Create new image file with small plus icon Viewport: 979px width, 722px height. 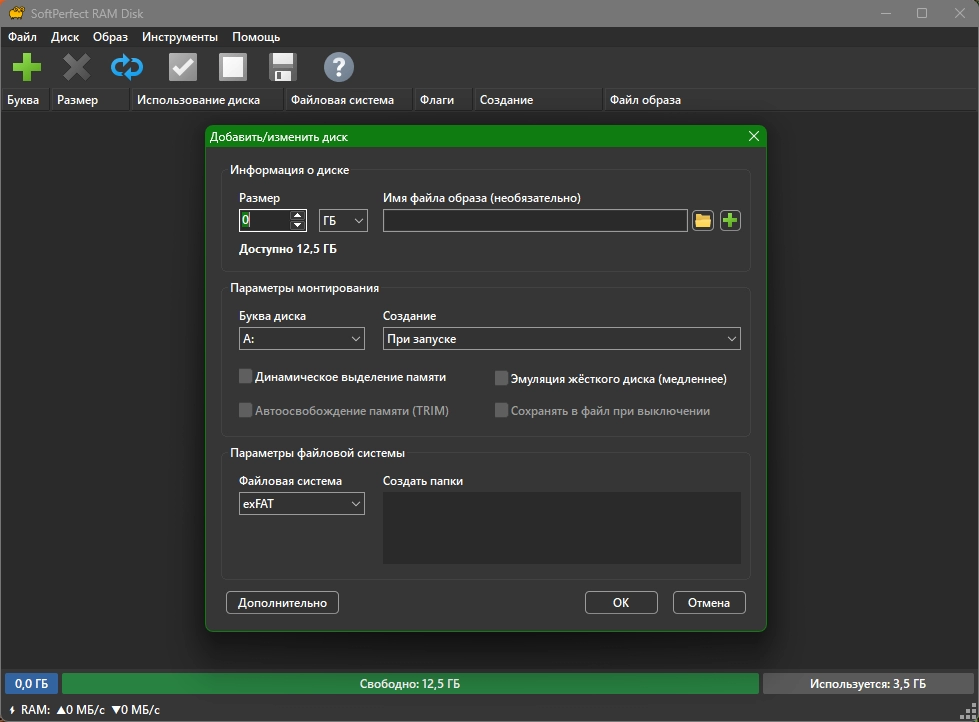730,220
